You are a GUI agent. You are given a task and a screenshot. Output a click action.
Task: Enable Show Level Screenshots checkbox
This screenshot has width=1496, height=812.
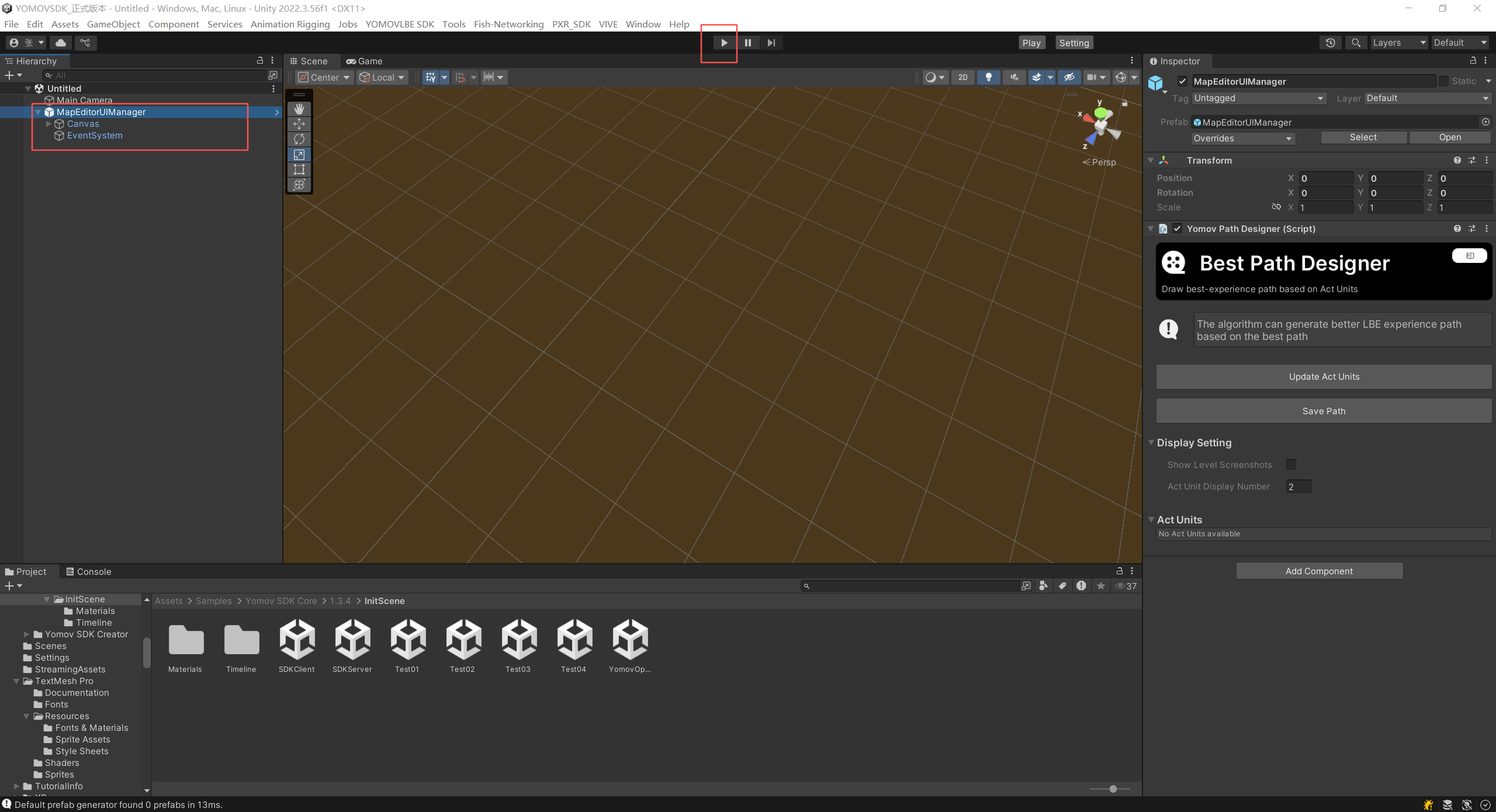1291,464
